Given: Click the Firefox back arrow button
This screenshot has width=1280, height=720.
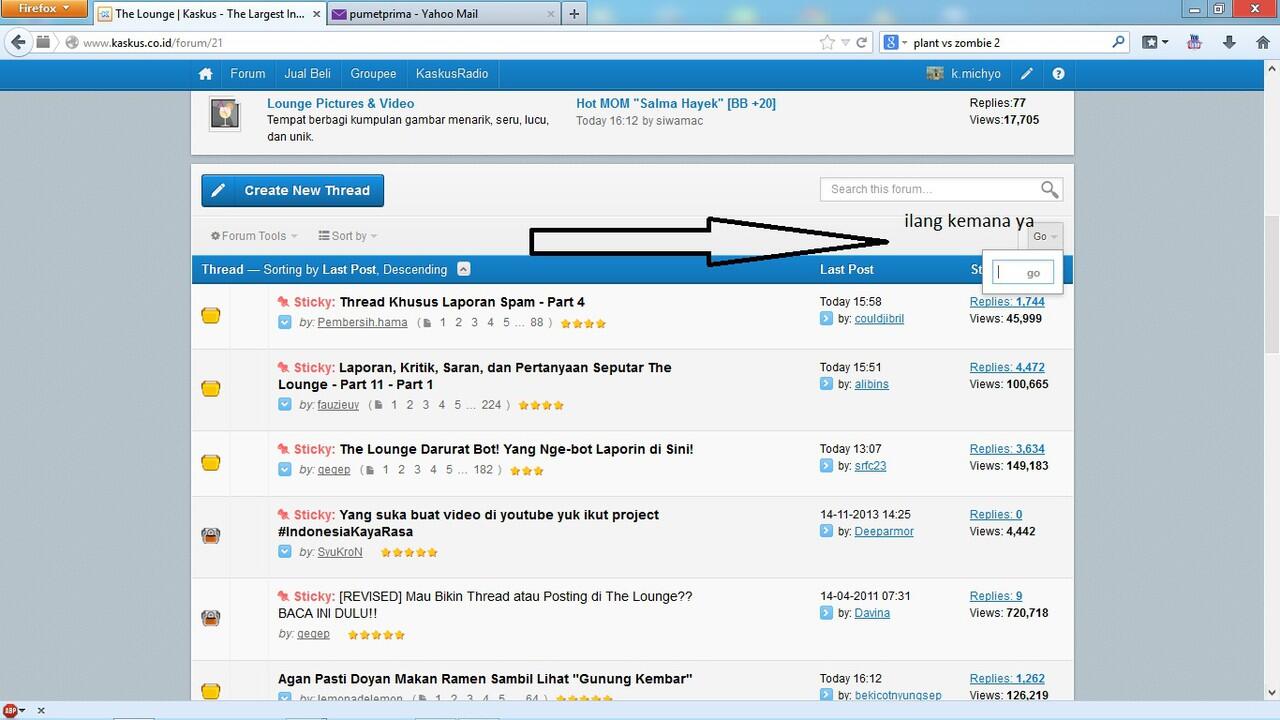Looking at the screenshot, I should [18, 42].
